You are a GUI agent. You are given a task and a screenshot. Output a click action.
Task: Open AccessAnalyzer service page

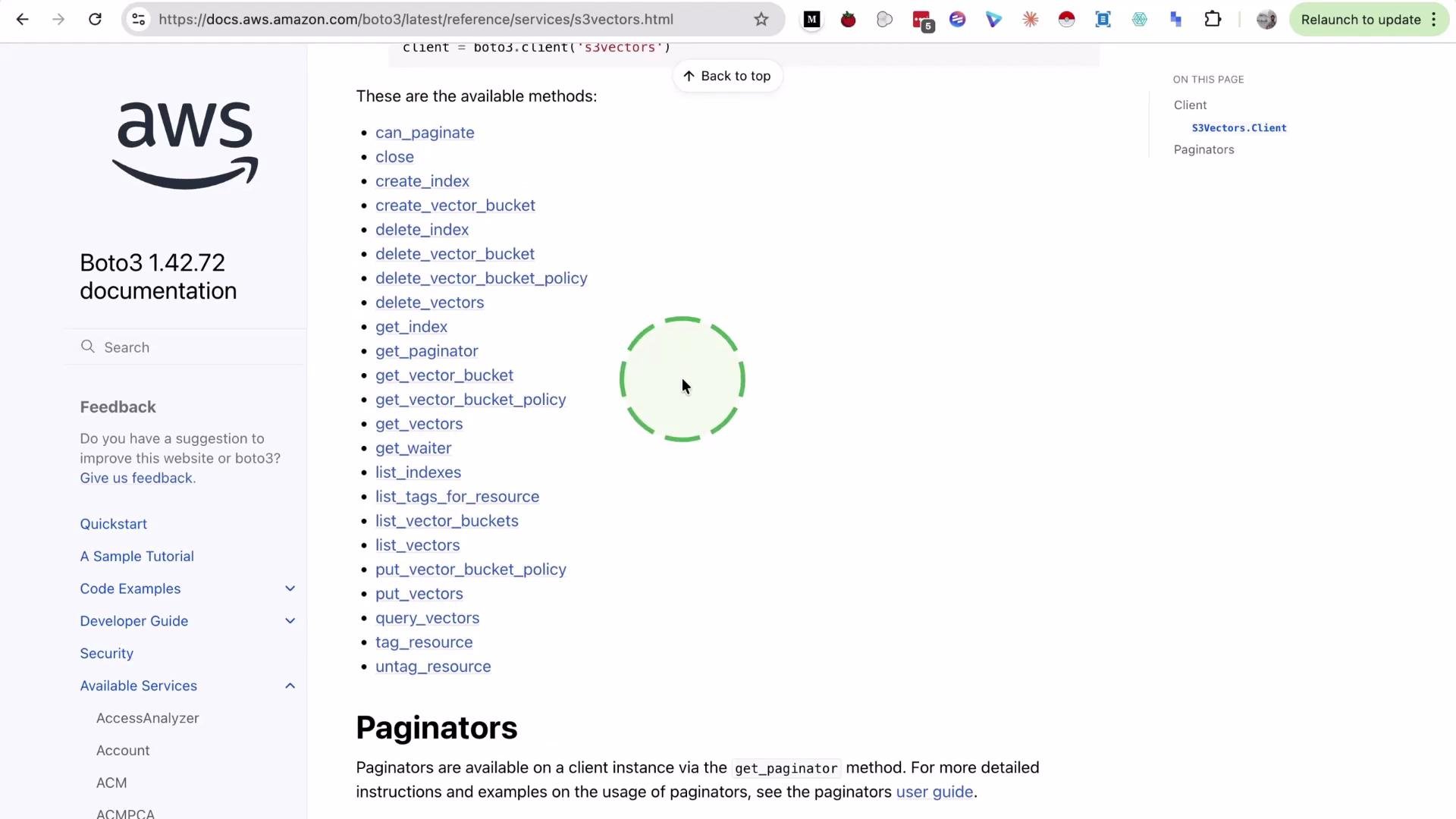(148, 718)
